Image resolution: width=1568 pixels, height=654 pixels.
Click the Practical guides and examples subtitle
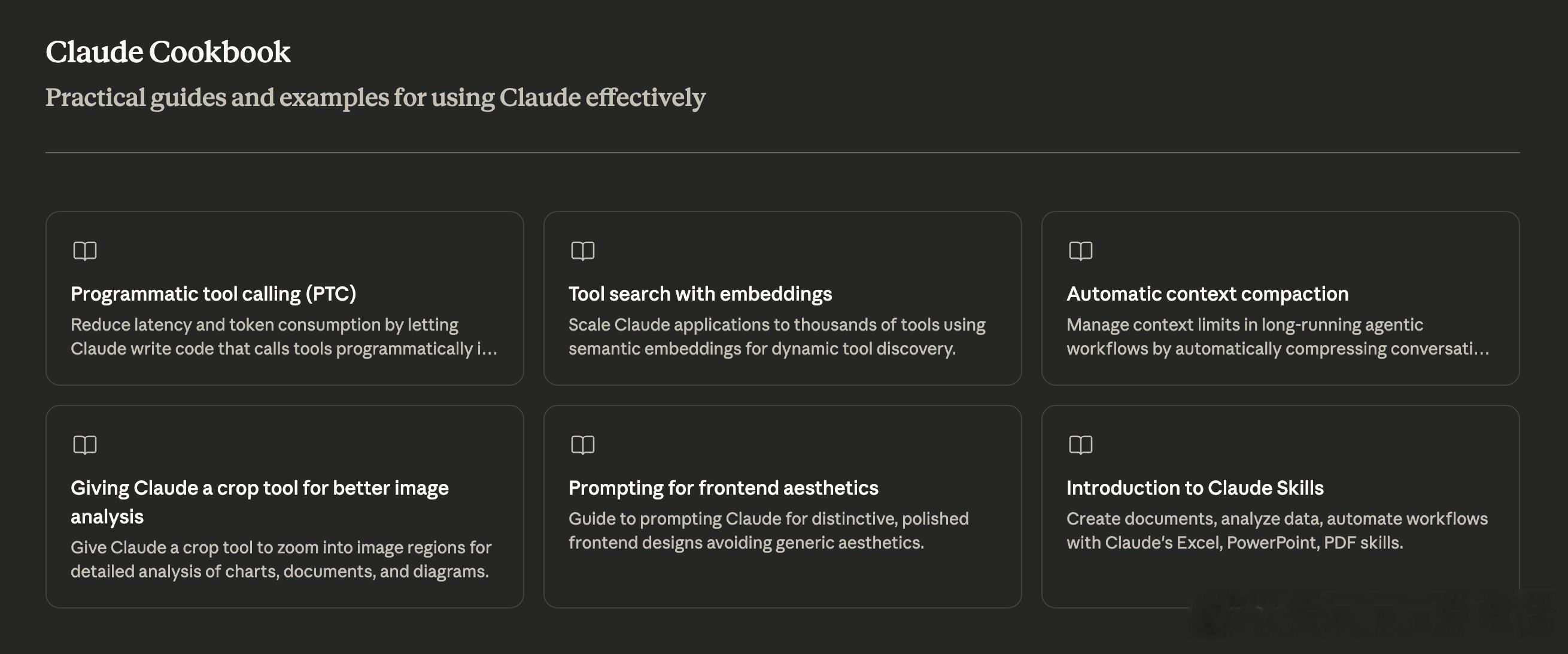point(375,98)
